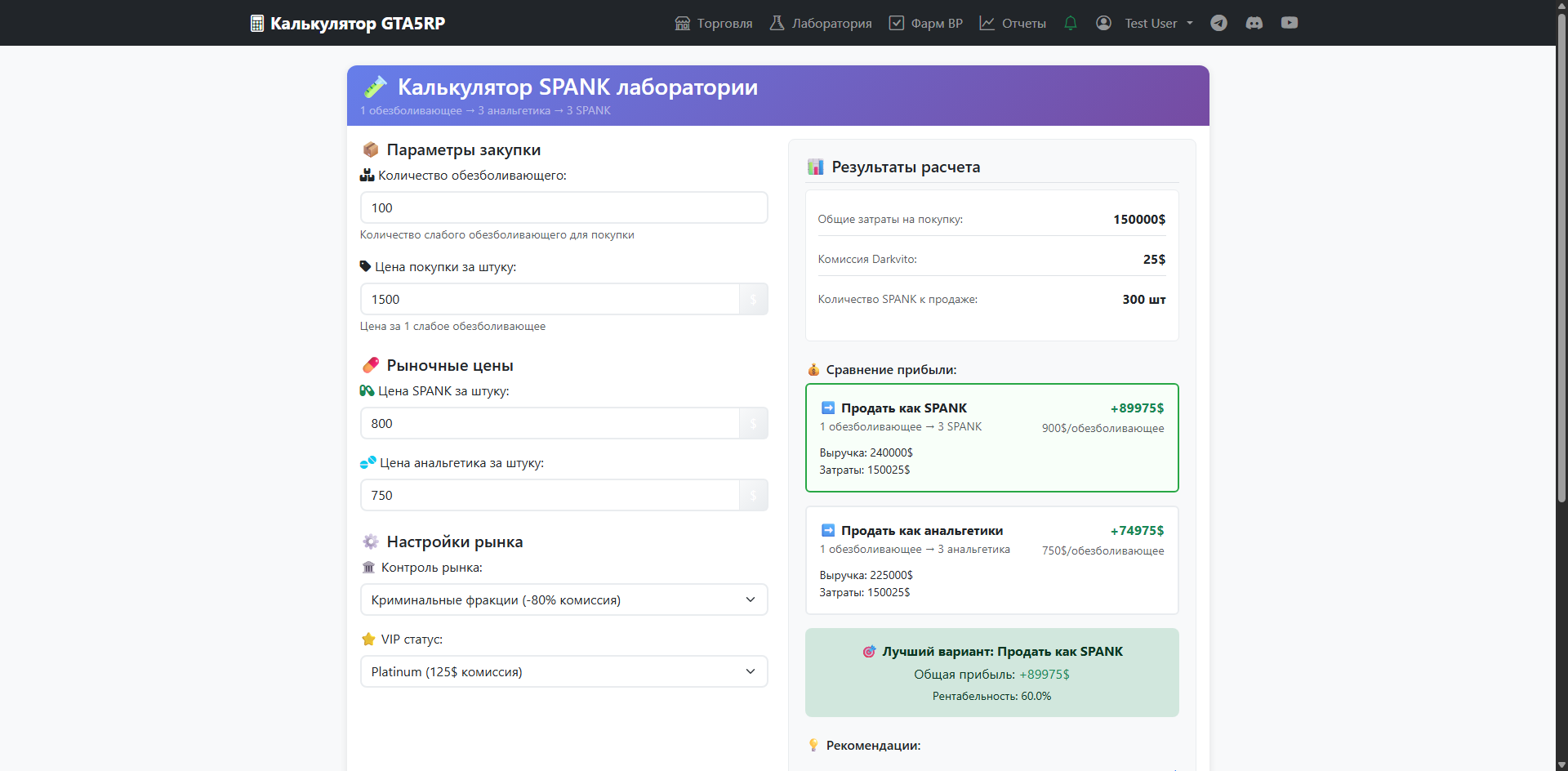Go to Фарм BP section
The height and width of the screenshot is (771, 1568).
(926, 23)
